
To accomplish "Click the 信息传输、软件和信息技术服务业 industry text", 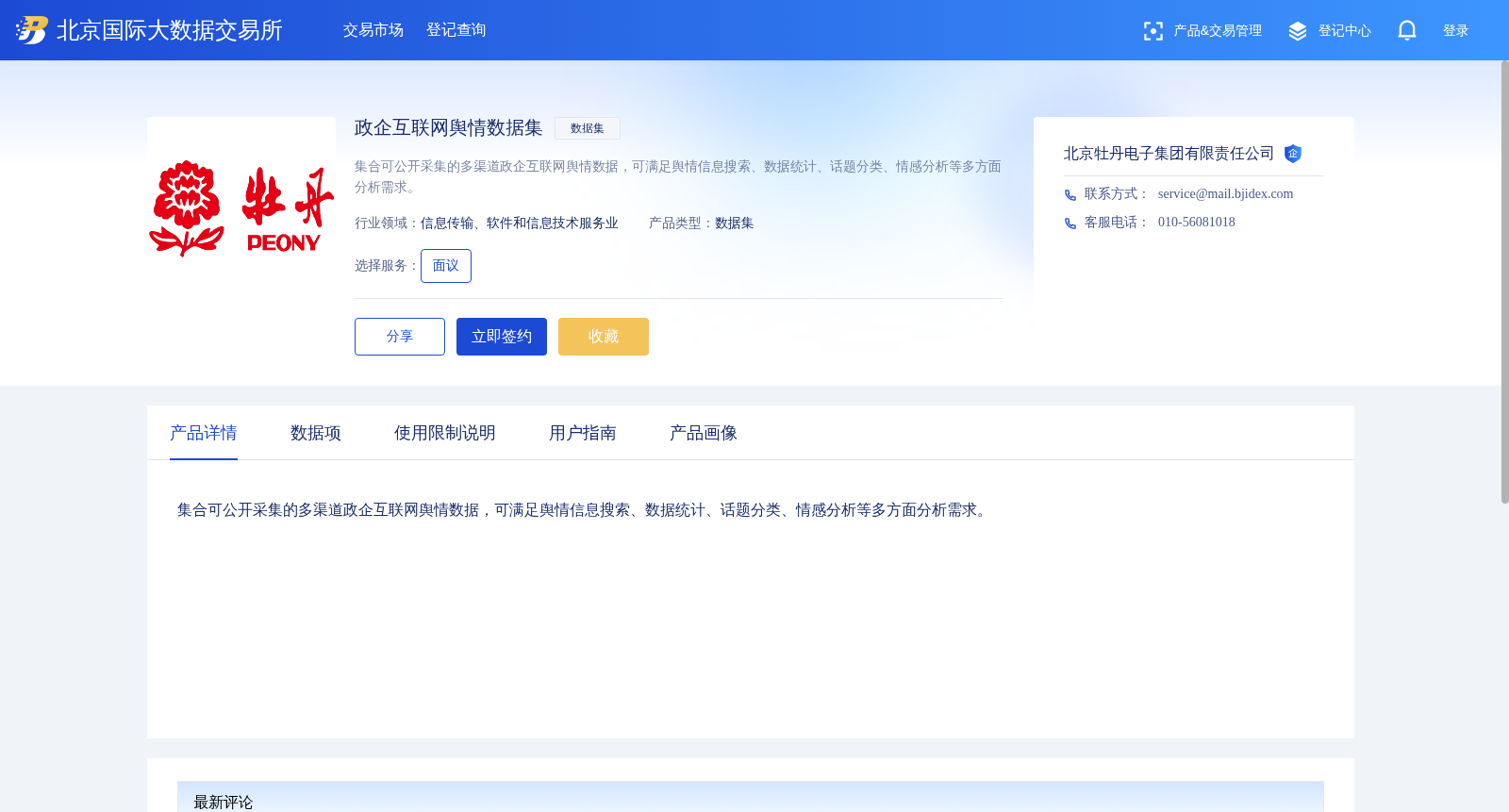I will 520,224.
